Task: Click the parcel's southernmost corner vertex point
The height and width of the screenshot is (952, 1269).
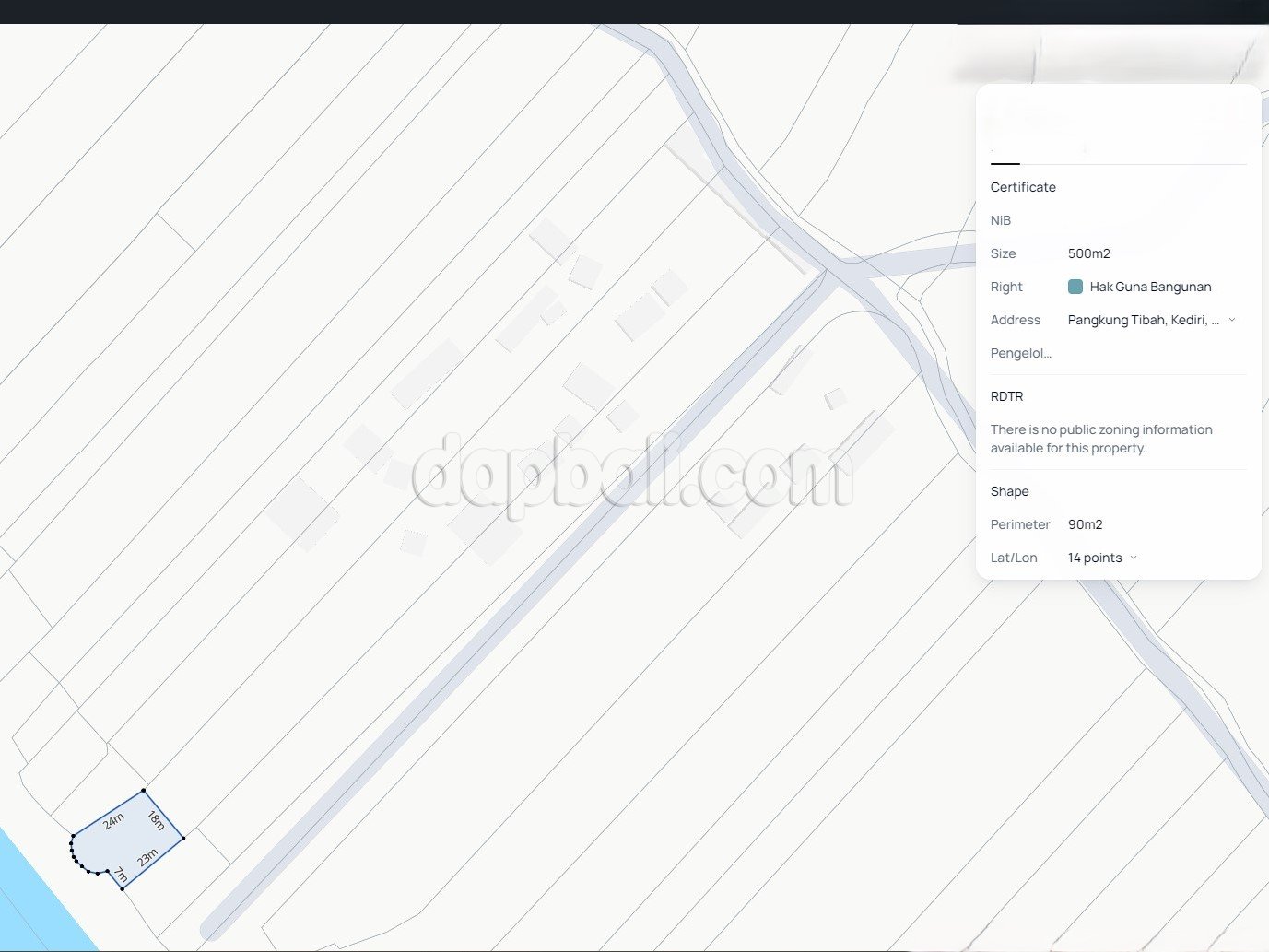Action: 123,889
